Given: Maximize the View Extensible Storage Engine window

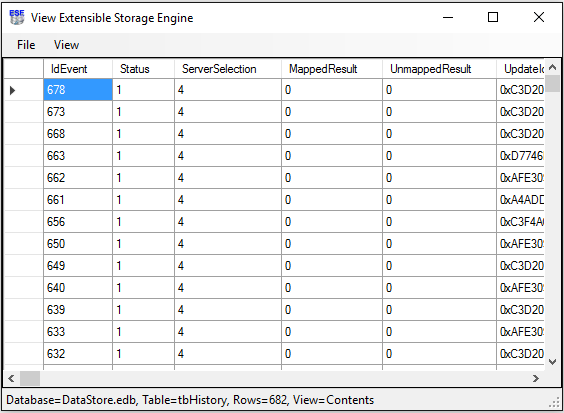Looking at the screenshot, I should point(493,17).
